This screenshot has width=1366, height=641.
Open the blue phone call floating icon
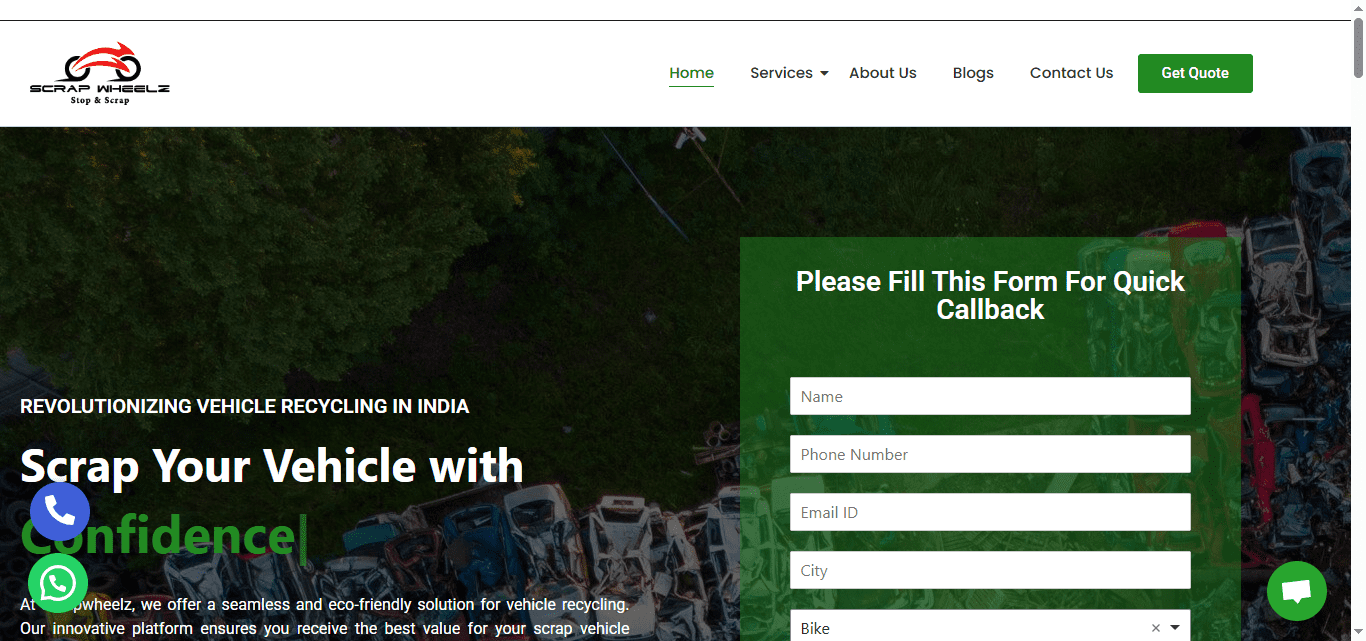click(60, 511)
